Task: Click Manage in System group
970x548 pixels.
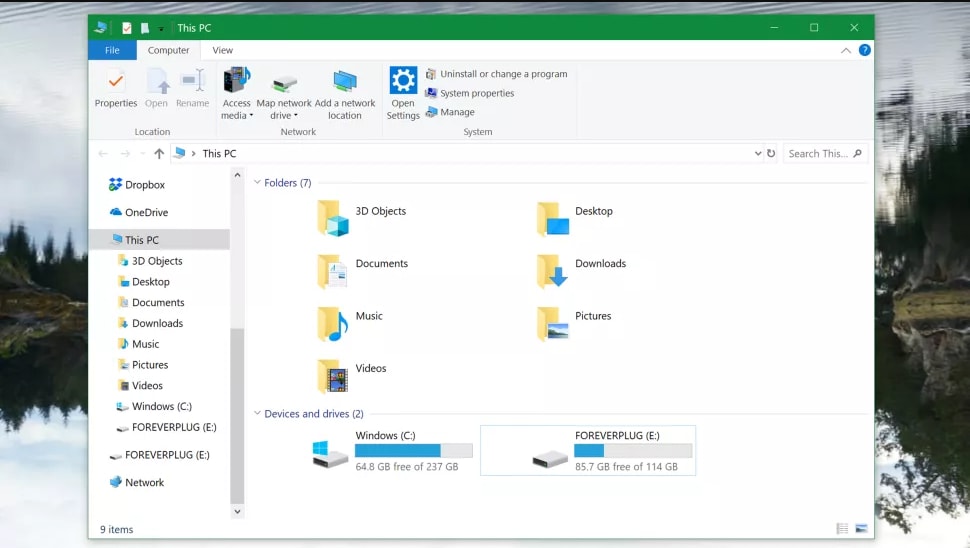Action: coord(450,112)
